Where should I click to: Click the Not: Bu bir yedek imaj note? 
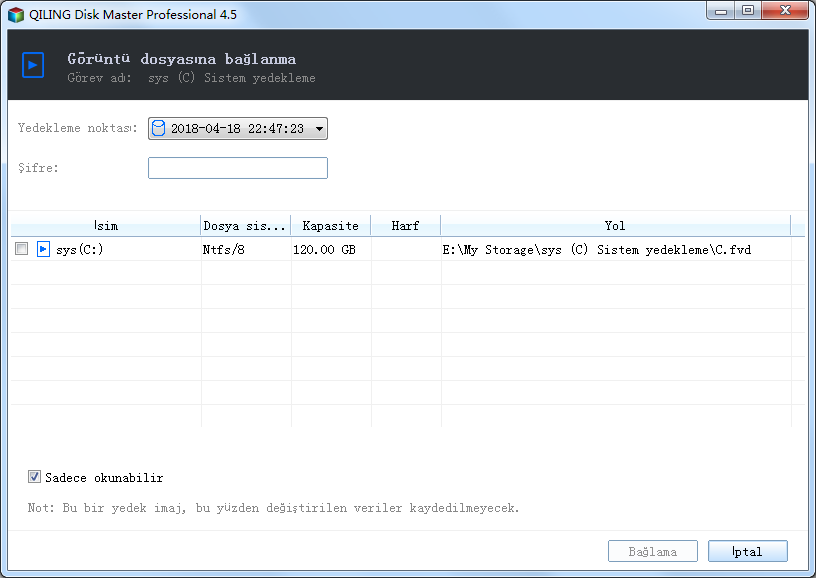[x=274, y=508]
